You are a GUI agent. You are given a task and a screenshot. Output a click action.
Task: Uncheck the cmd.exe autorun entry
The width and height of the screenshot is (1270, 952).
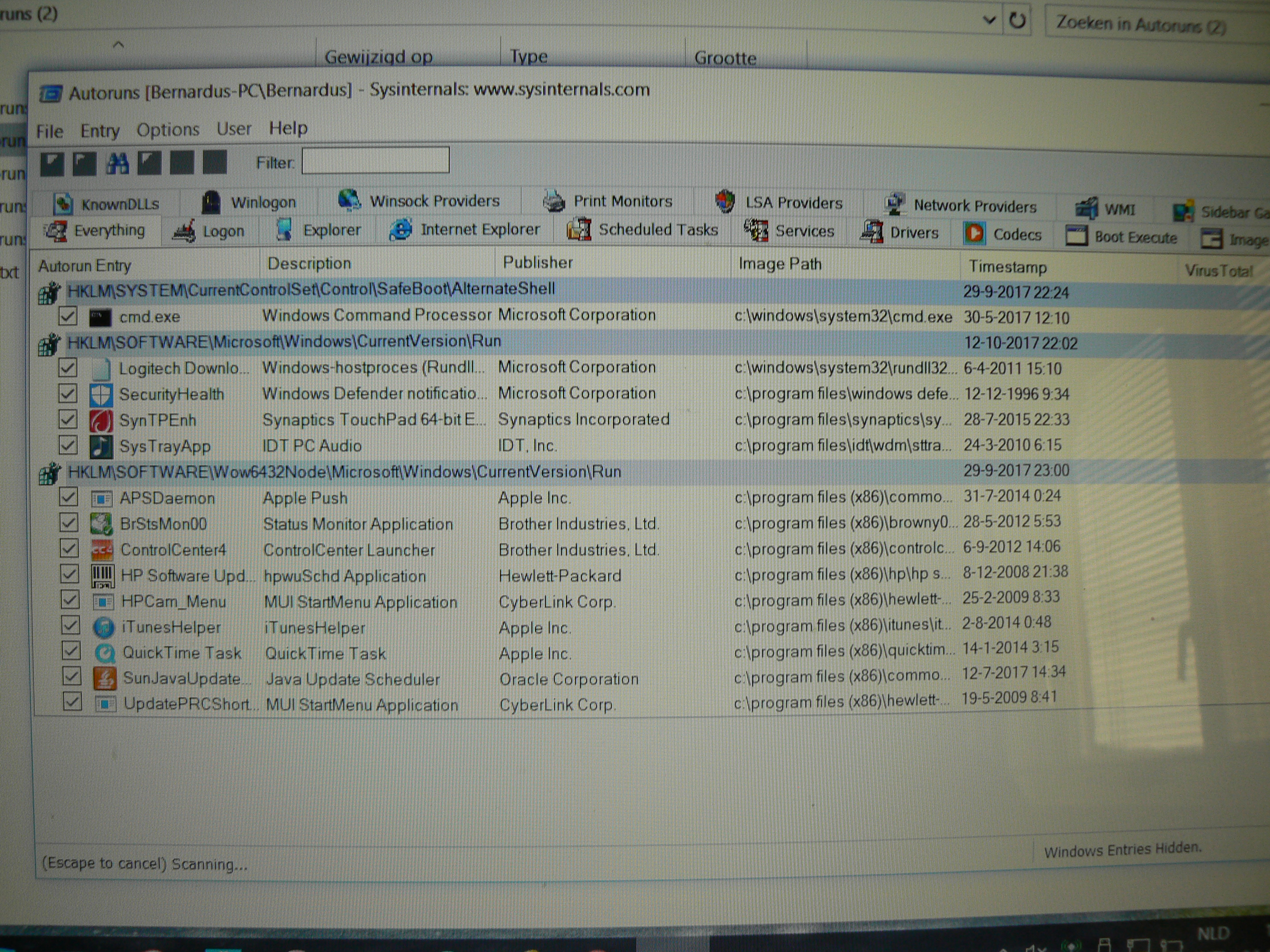pyautogui.click(x=68, y=316)
